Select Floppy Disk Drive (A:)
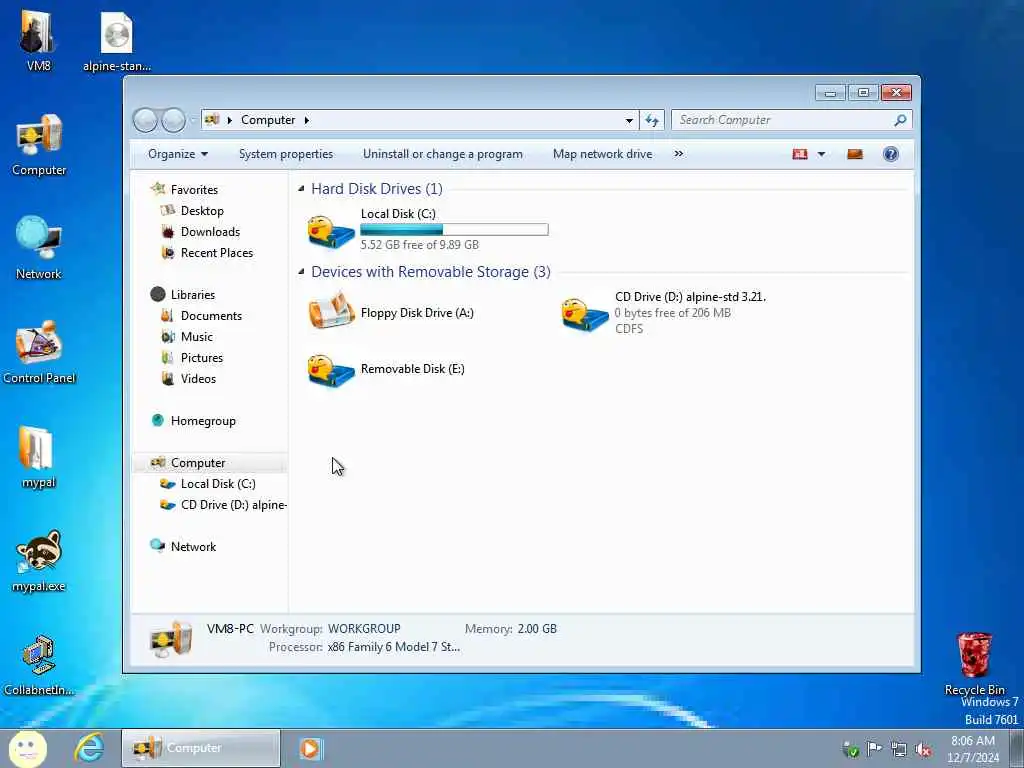 391,313
